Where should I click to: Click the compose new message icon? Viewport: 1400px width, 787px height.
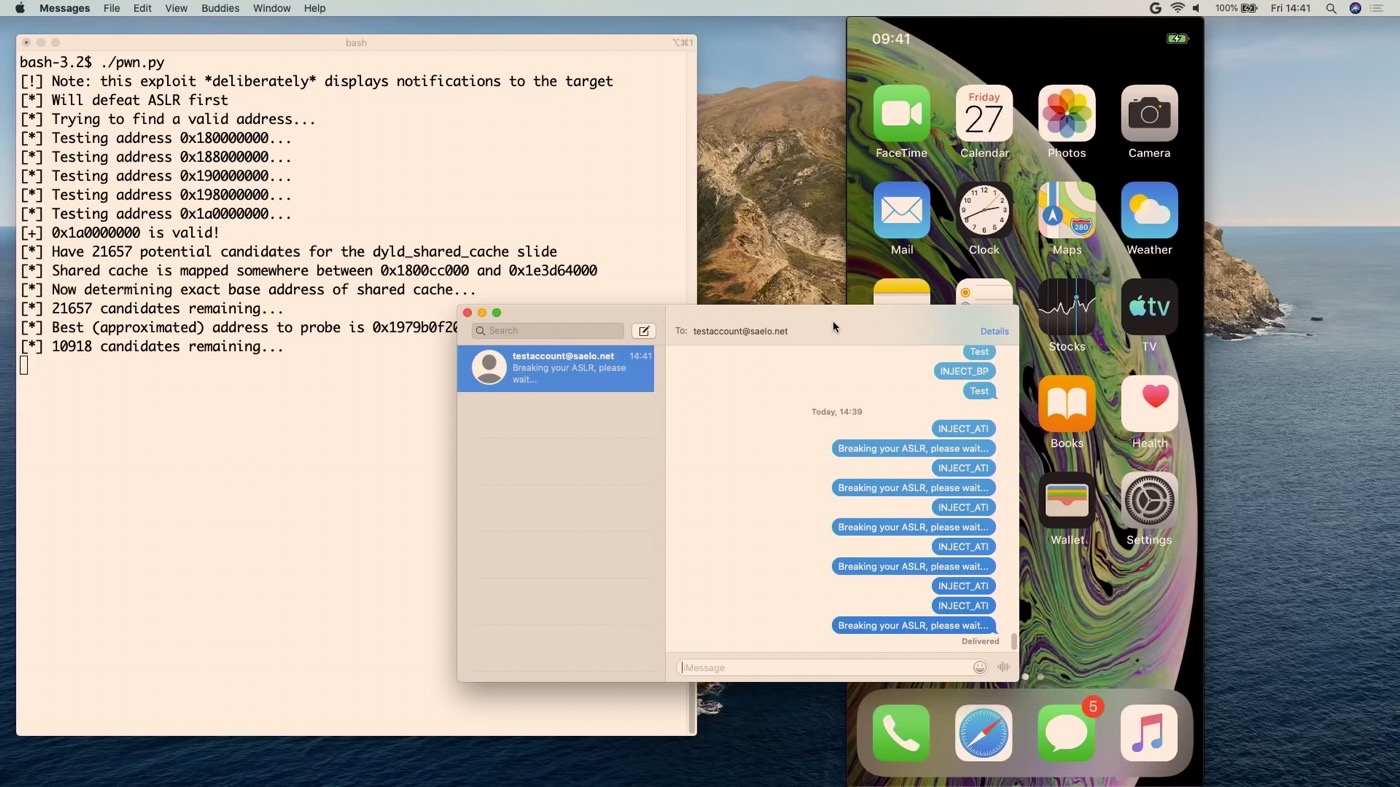coord(643,331)
